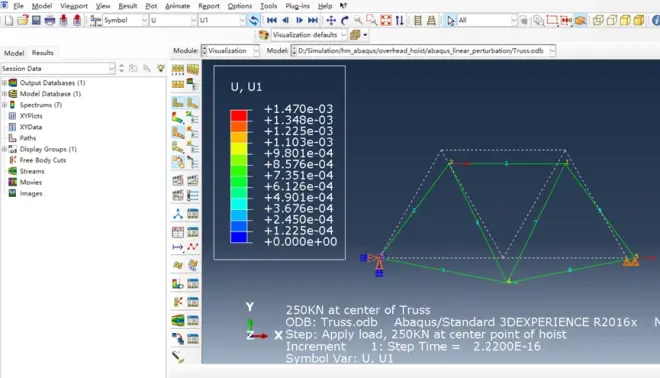660x378 pixels.
Task: Expand the Display Groups tree node
Action: tap(5, 149)
